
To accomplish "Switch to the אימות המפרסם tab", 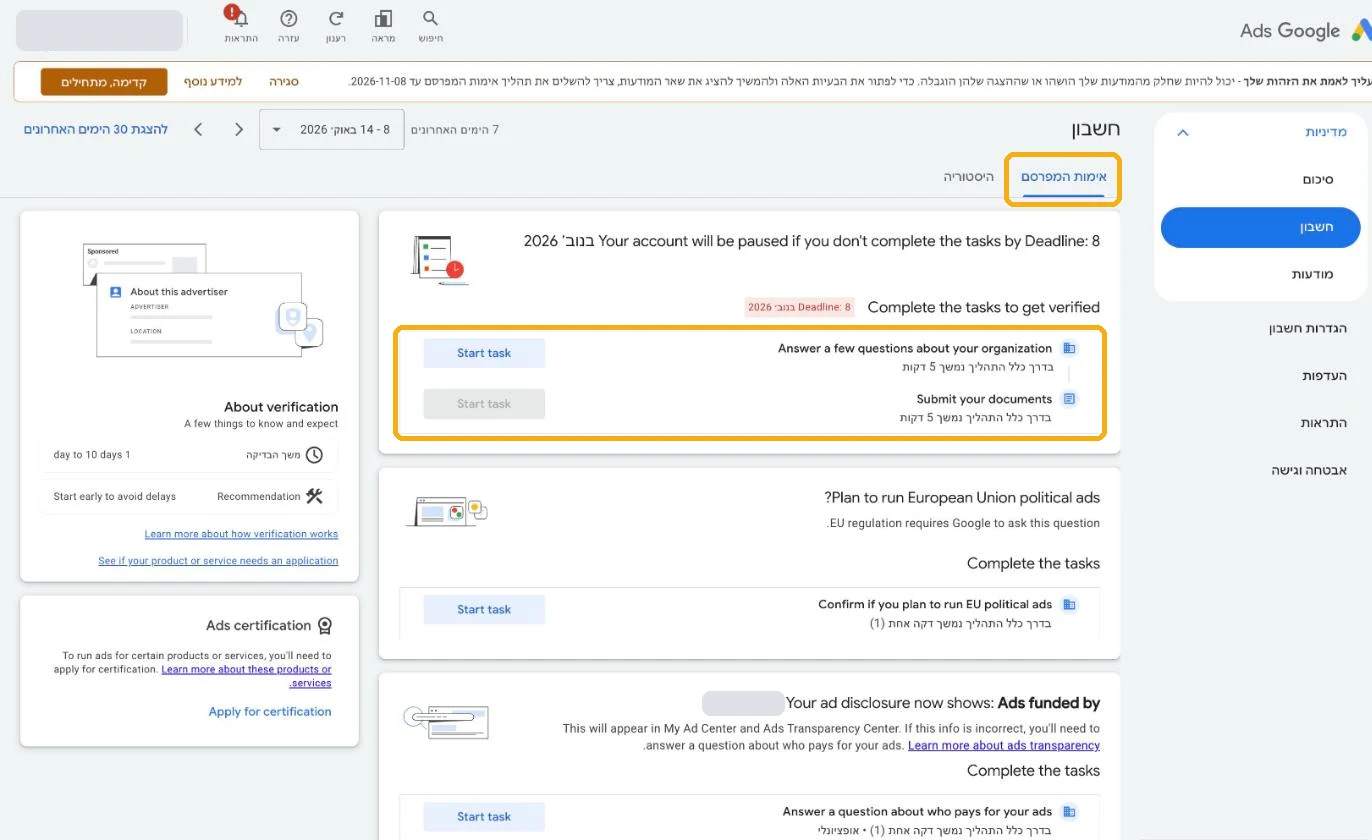I will (x=1063, y=177).
